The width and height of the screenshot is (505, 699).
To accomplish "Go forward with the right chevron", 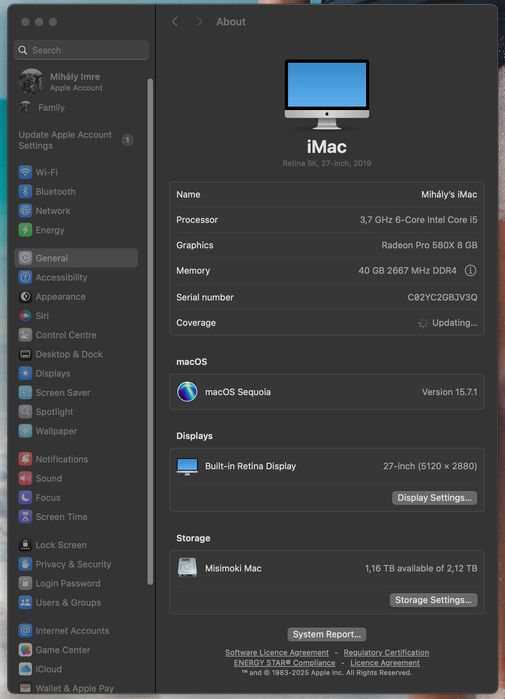I will 199,21.
